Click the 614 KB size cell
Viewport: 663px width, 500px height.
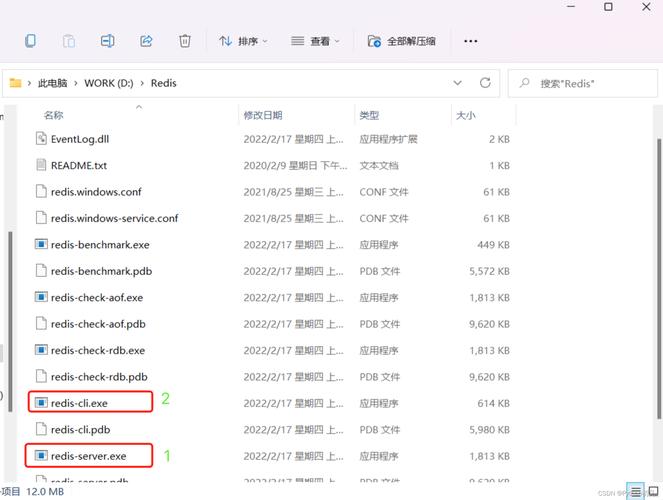tap(493, 403)
